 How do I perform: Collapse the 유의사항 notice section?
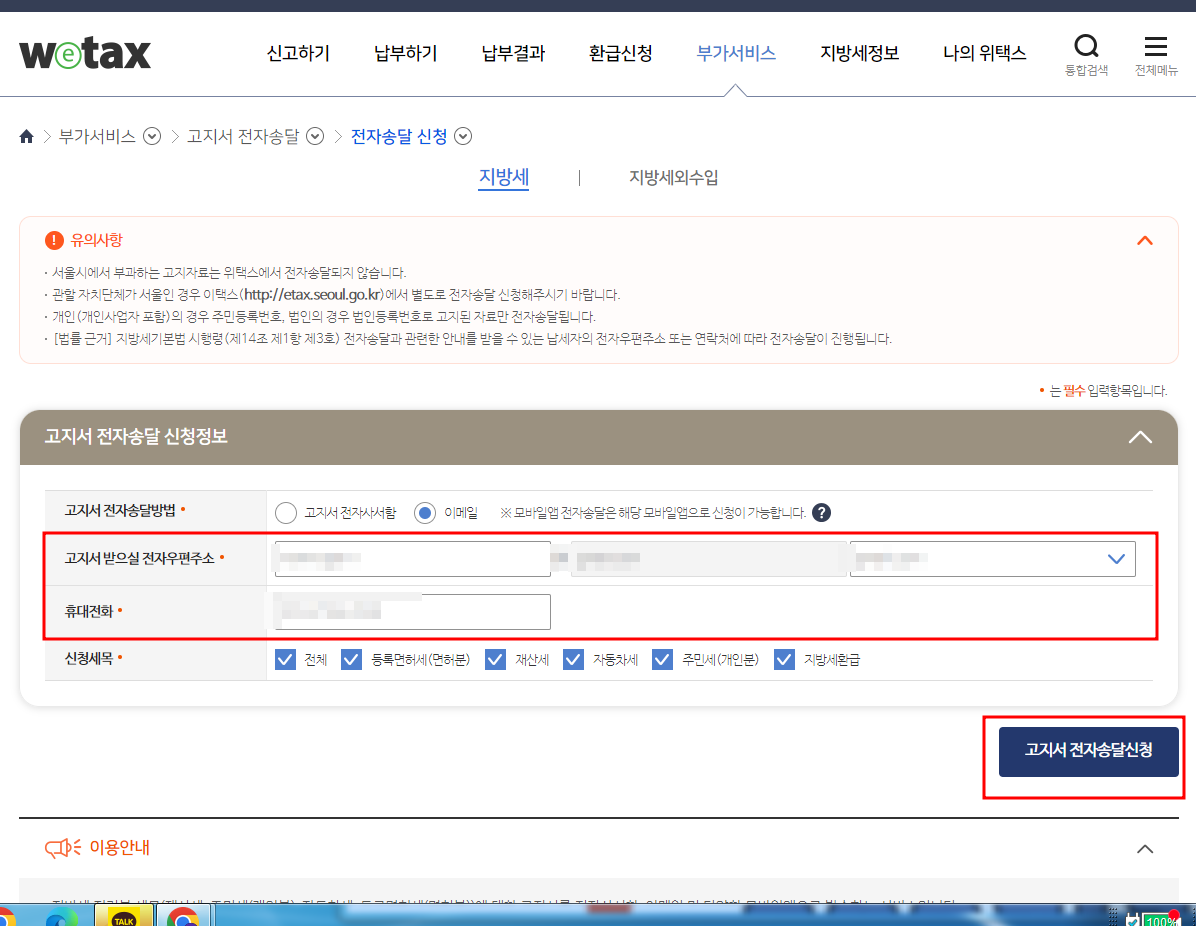click(1145, 240)
